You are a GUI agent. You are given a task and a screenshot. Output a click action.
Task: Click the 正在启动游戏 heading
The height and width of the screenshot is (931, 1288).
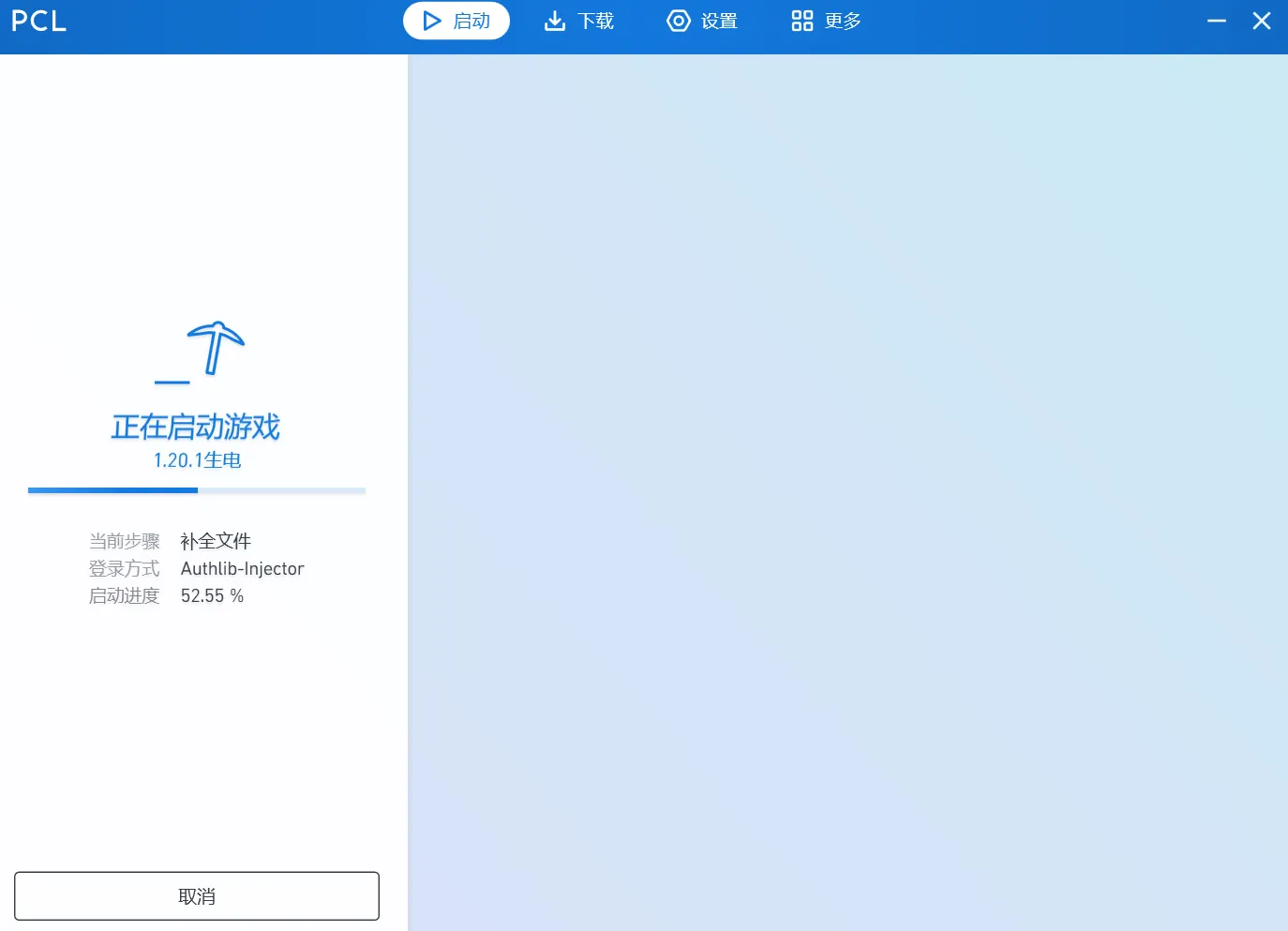click(x=196, y=427)
